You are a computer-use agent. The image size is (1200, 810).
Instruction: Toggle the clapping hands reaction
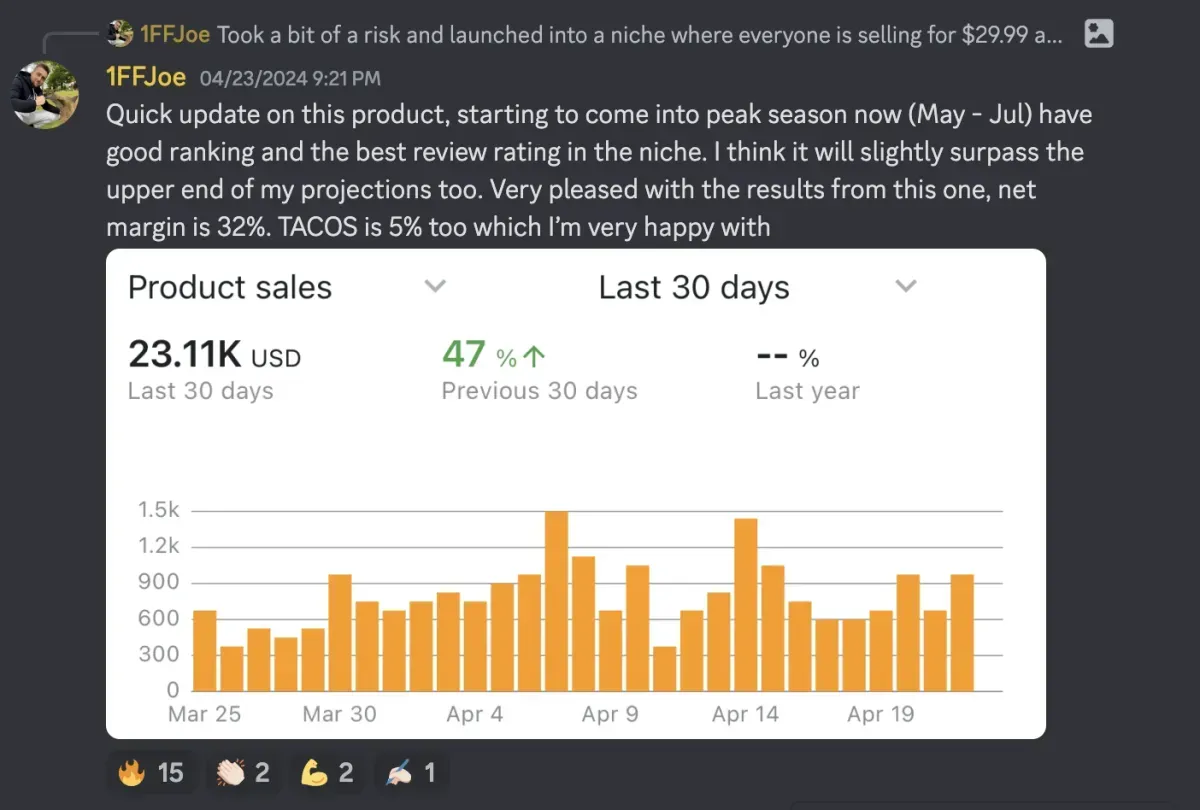[244, 773]
